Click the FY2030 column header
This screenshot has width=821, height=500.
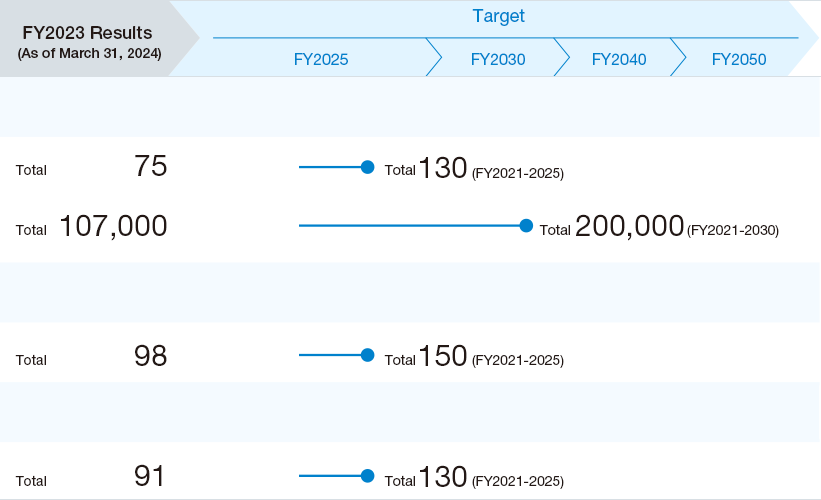coord(498,59)
